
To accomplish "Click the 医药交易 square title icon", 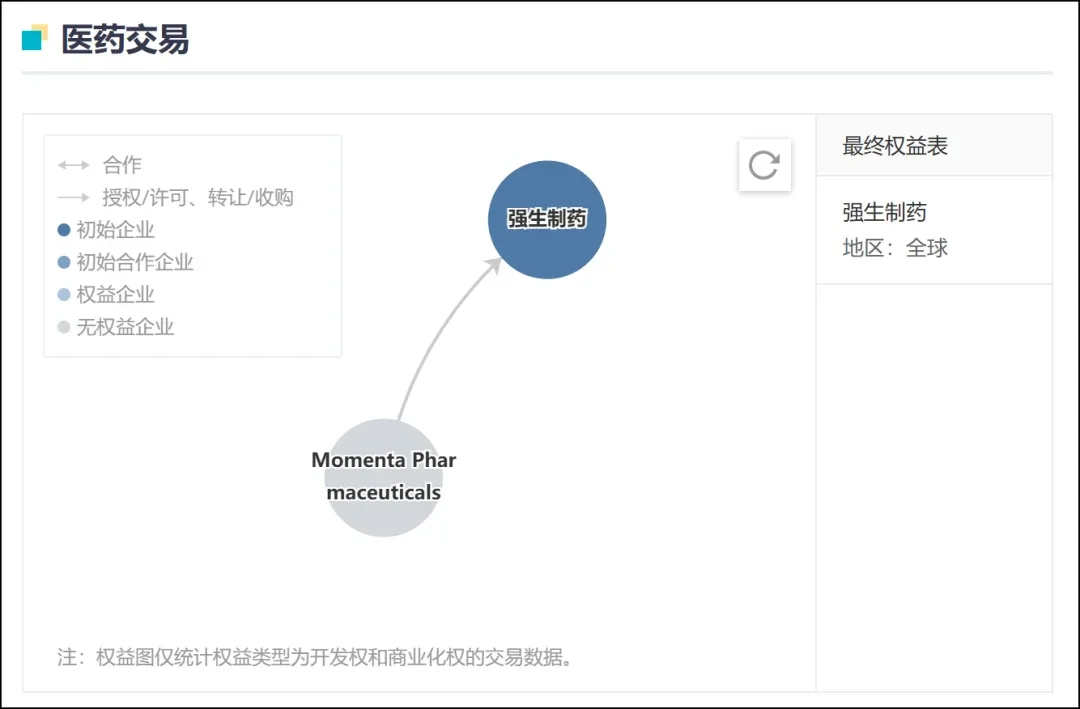I will [34, 38].
